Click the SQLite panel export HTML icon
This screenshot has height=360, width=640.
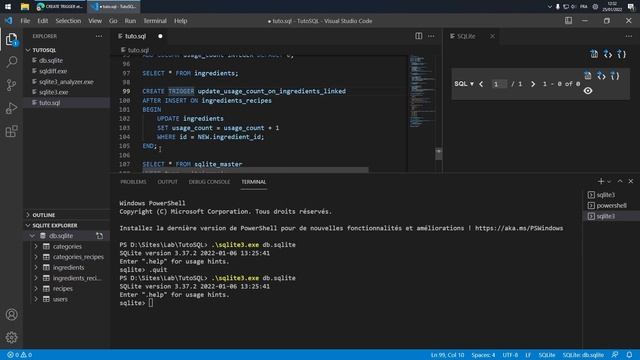608,54
